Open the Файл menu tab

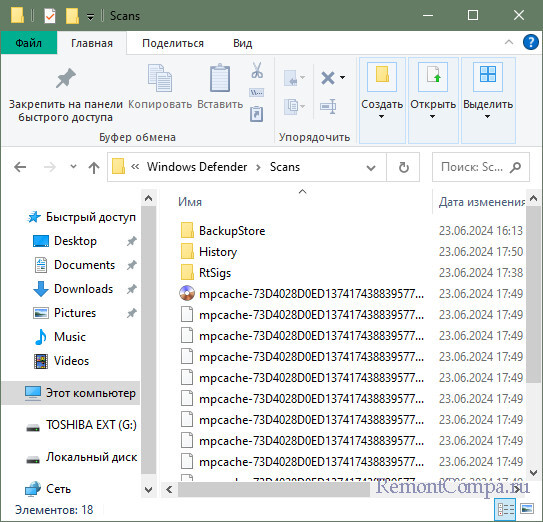coord(29,43)
